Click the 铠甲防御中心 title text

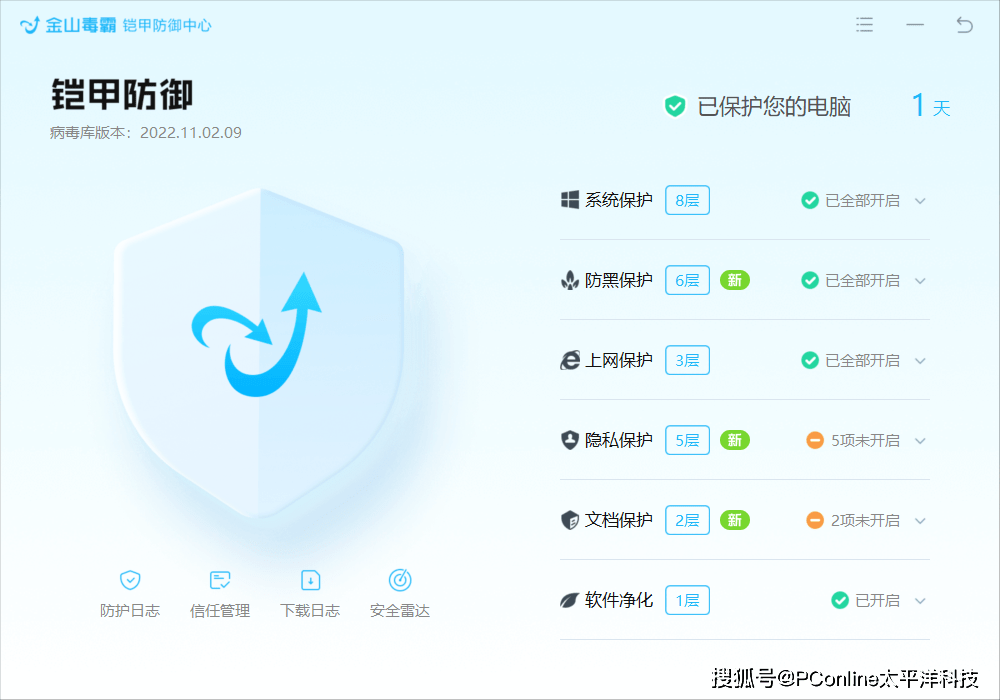pos(167,26)
